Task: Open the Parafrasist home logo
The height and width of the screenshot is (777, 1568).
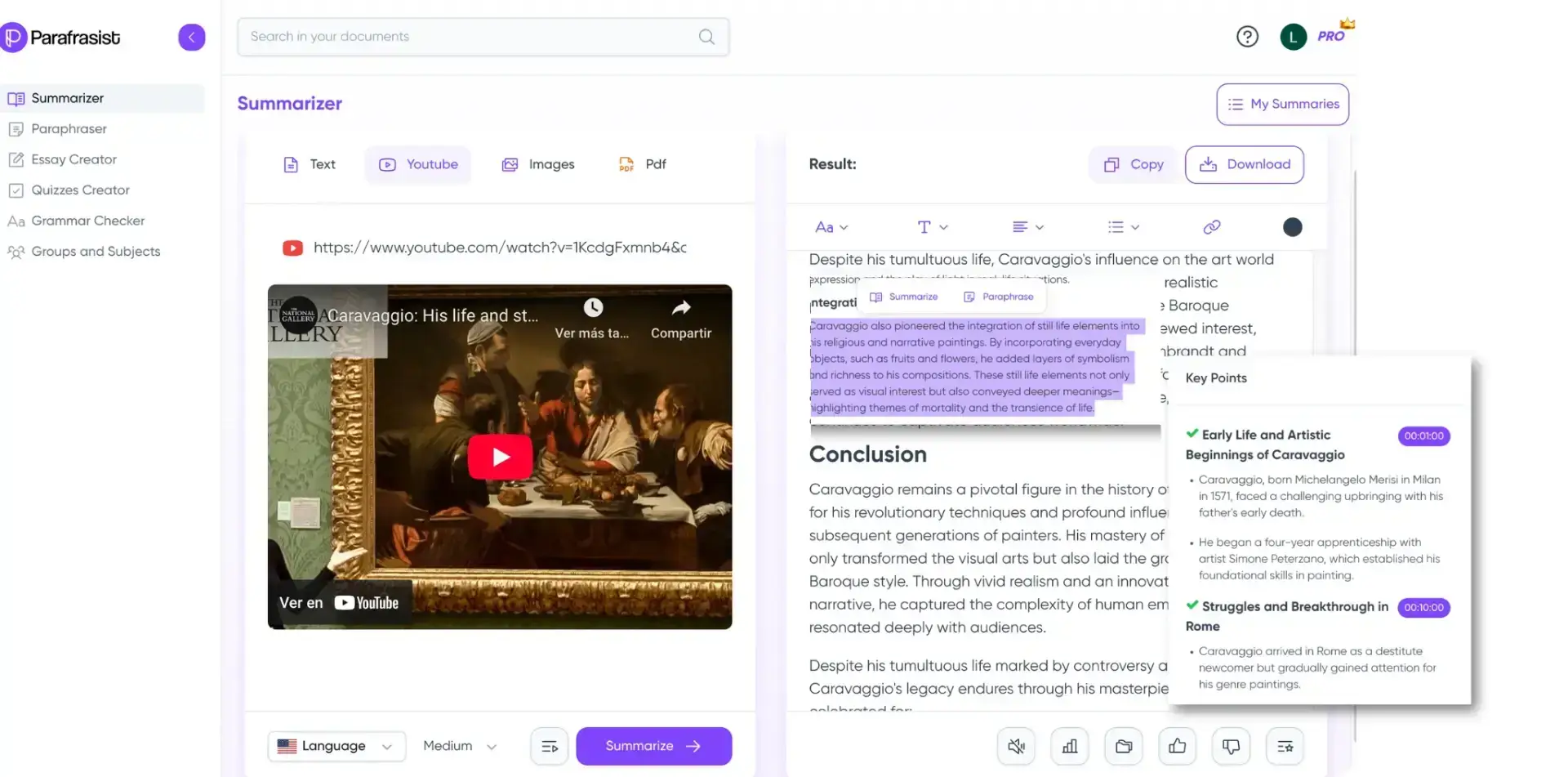Action: coord(61,38)
